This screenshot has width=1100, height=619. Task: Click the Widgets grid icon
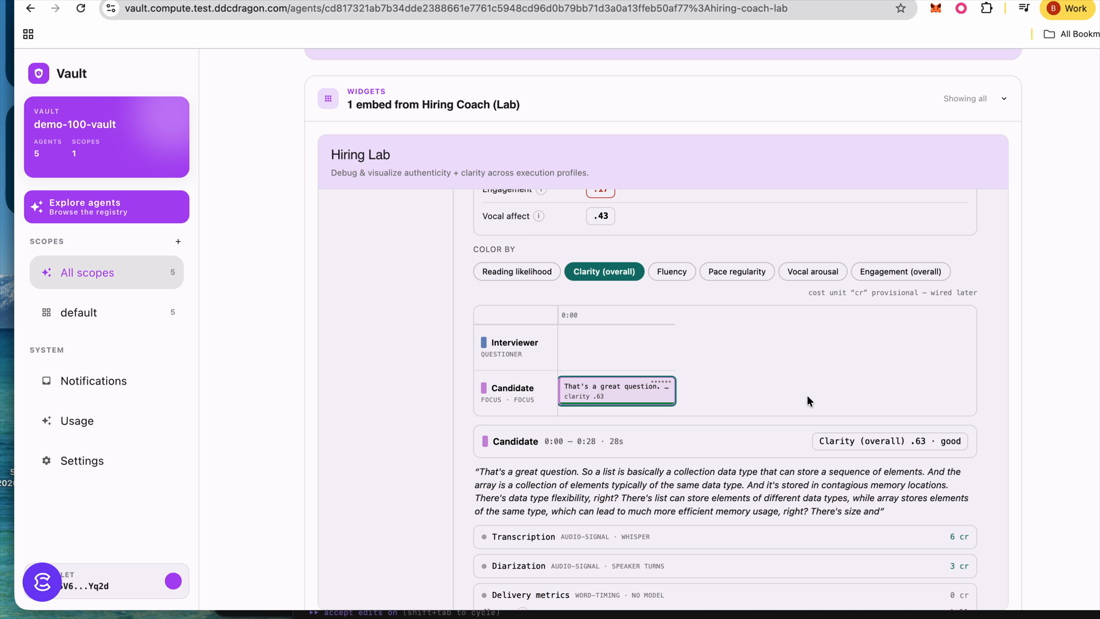coord(328,99)
